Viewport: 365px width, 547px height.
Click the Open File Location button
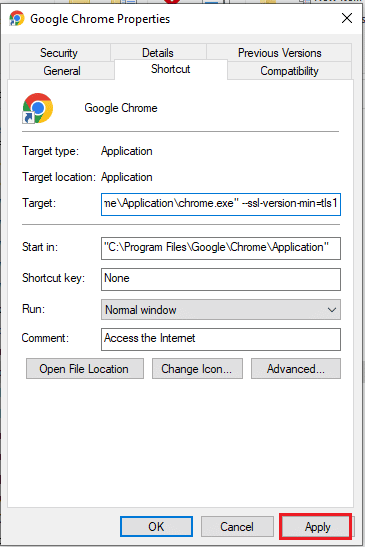(85, 369)
